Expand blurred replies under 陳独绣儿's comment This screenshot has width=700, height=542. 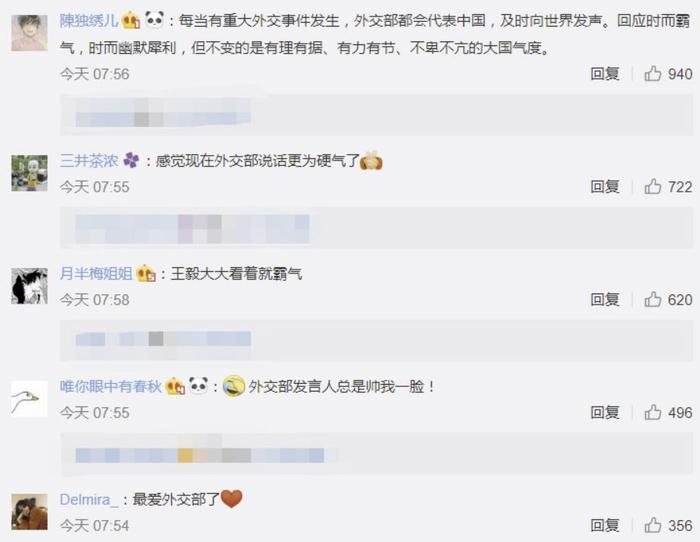[x=376, y=115]
